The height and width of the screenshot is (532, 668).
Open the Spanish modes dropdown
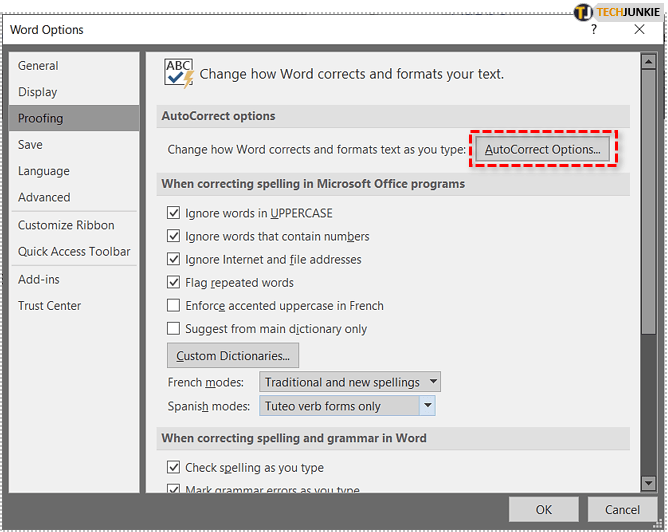point(427,406)
